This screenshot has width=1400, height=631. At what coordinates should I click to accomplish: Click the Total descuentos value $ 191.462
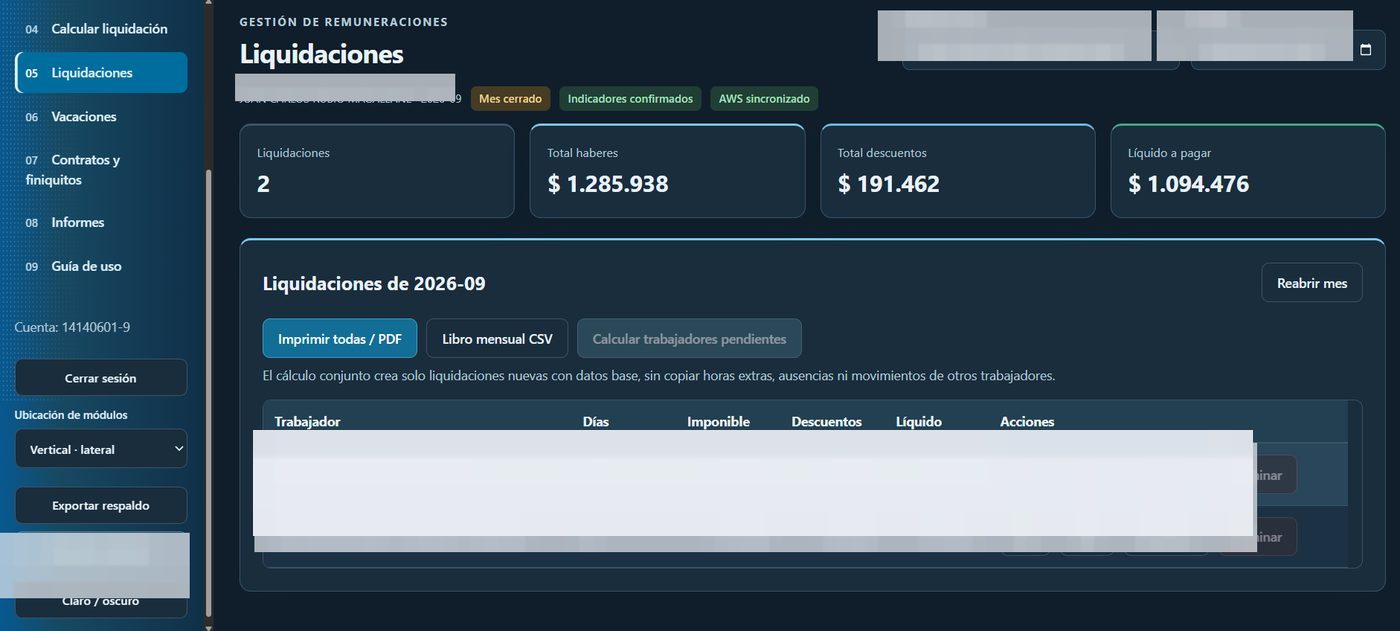pos(889,184)
